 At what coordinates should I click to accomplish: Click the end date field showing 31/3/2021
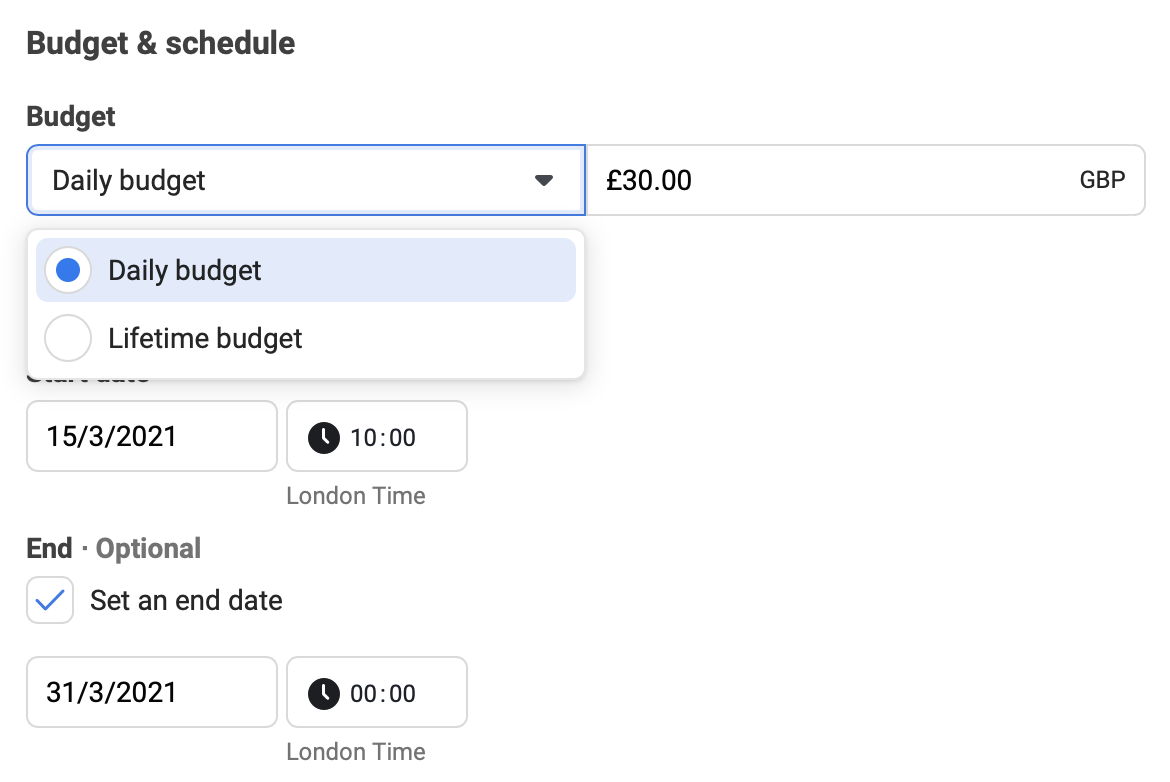tap(151, 693)
